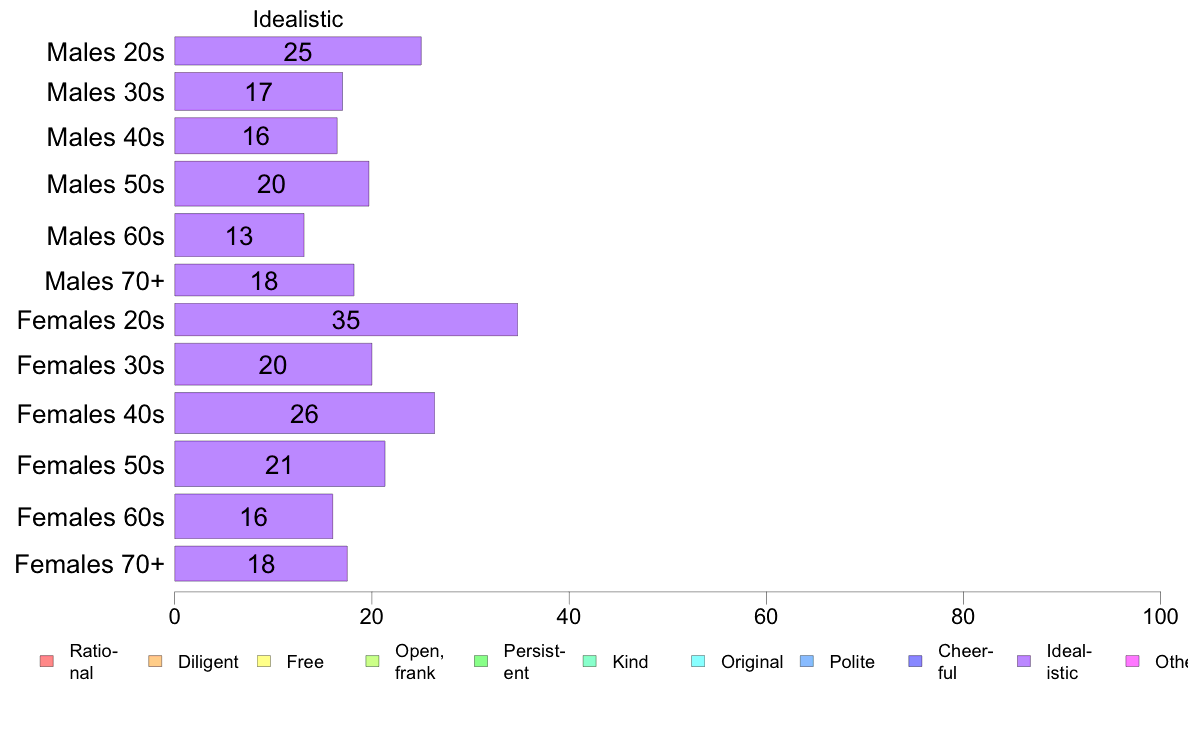Viewport: 1188px width, 736px height.
Task: Select the Cheerful legend swatch
Action: [x=915, y=662]
